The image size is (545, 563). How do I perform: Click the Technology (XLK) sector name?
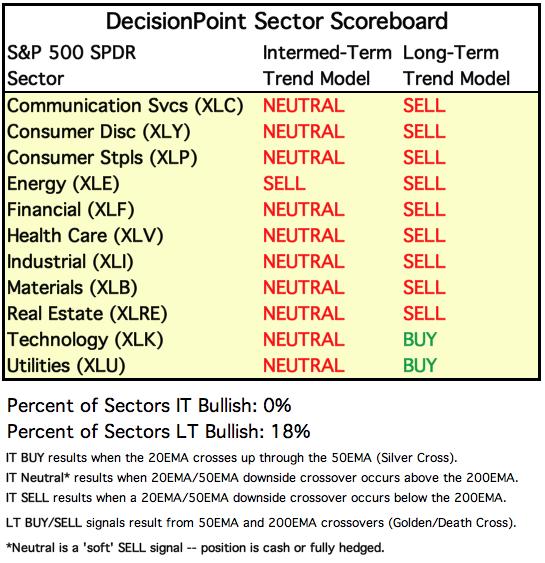(85, 340)
